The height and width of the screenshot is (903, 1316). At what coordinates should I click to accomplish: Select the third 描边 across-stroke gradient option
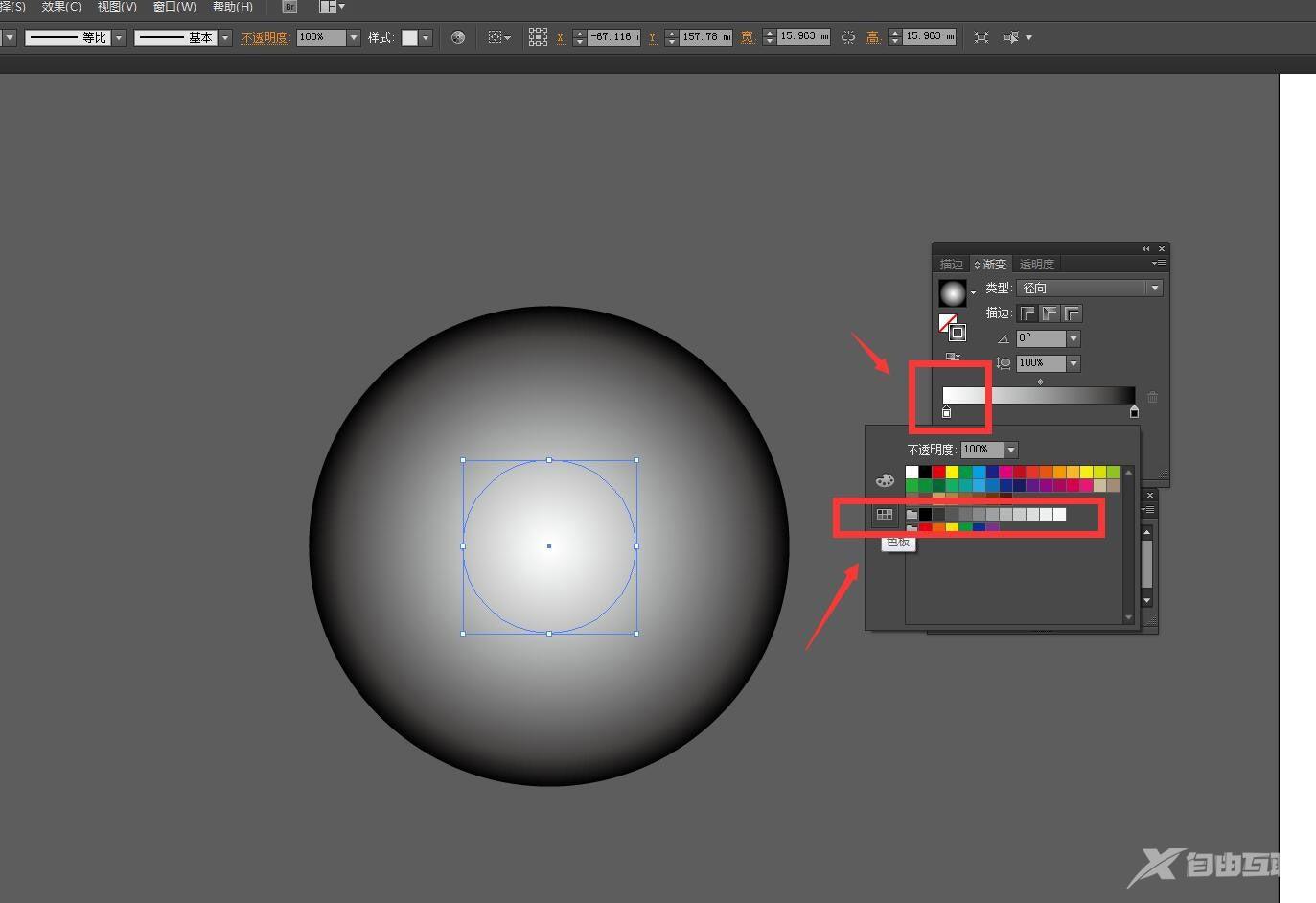click(x=1073, y=313)
